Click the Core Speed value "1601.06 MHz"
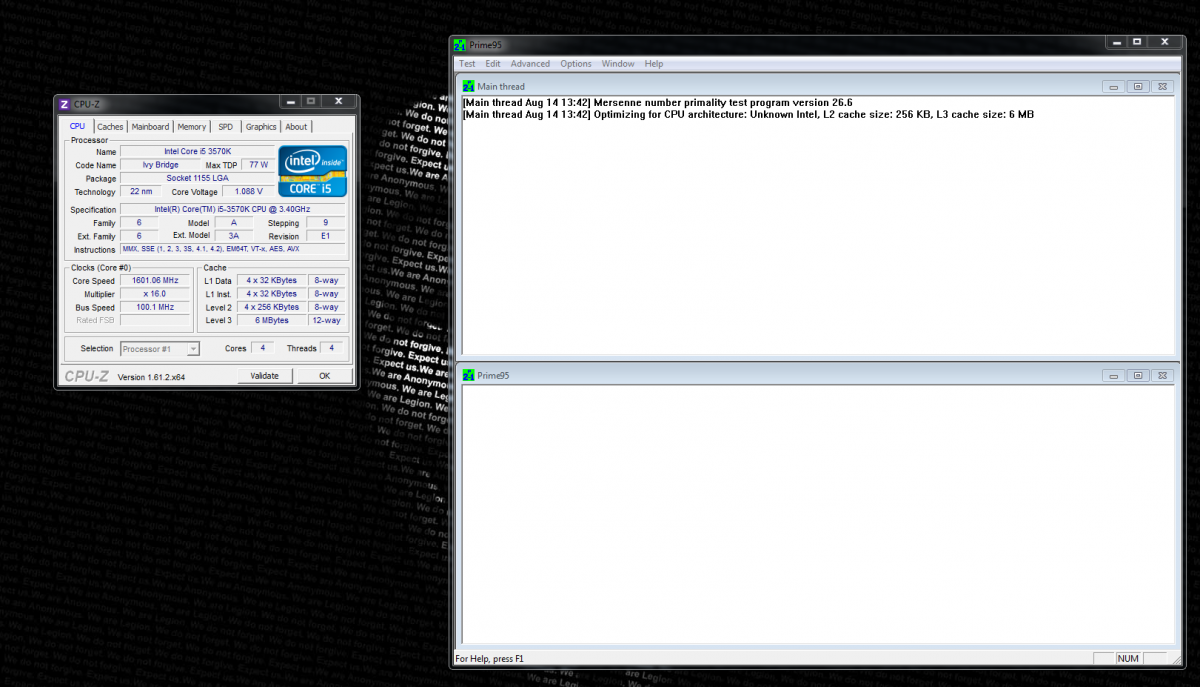 154,281
